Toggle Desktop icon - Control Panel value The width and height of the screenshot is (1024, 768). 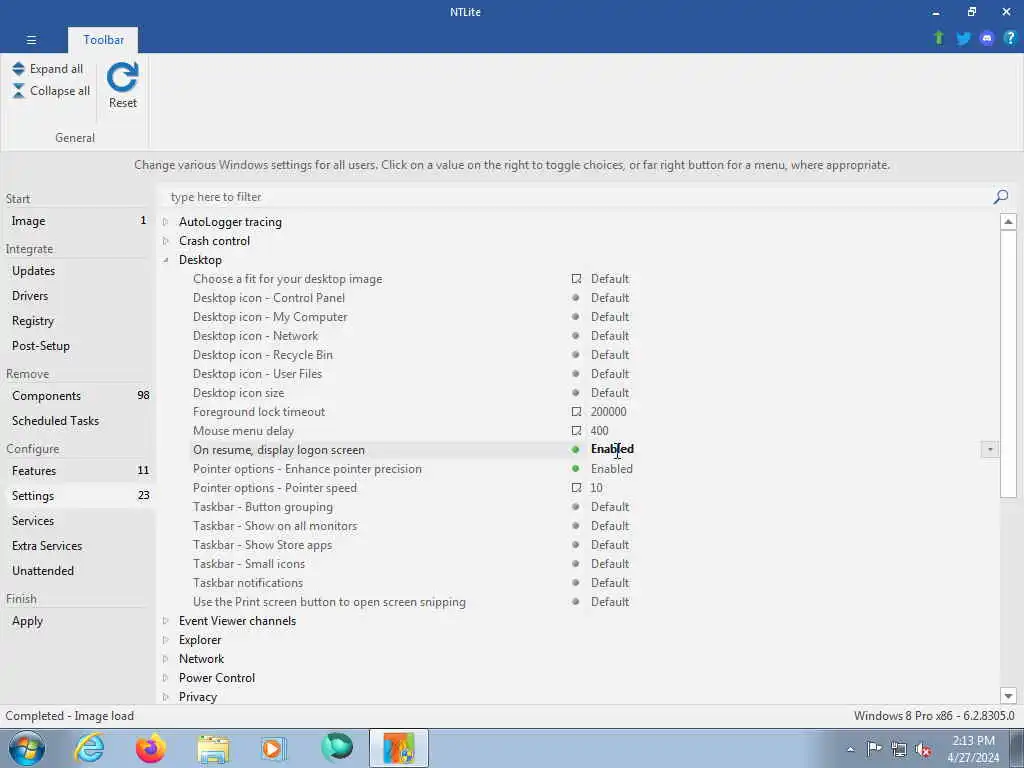(610, 298)
